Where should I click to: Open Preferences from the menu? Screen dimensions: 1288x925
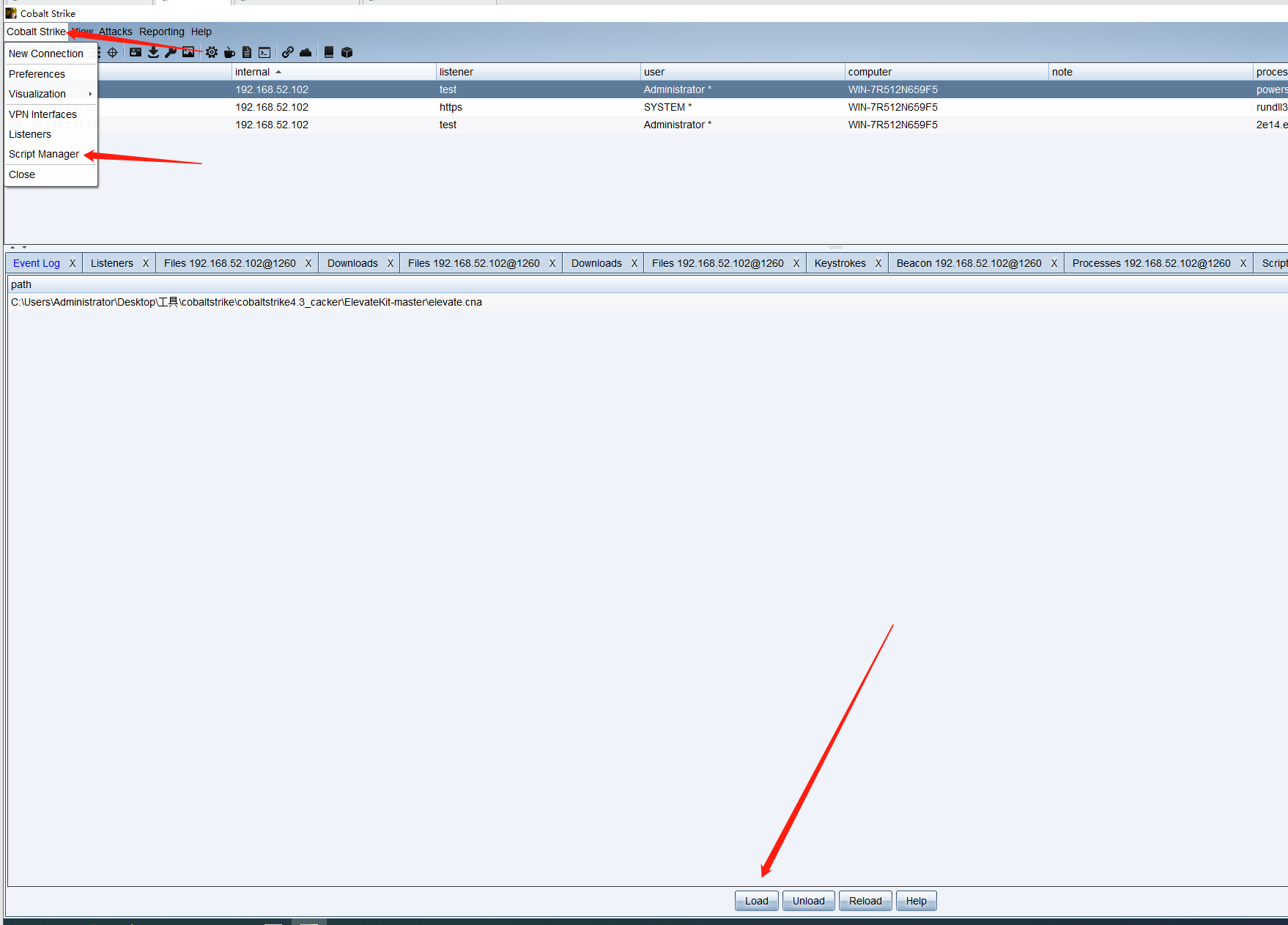(51, 74)
